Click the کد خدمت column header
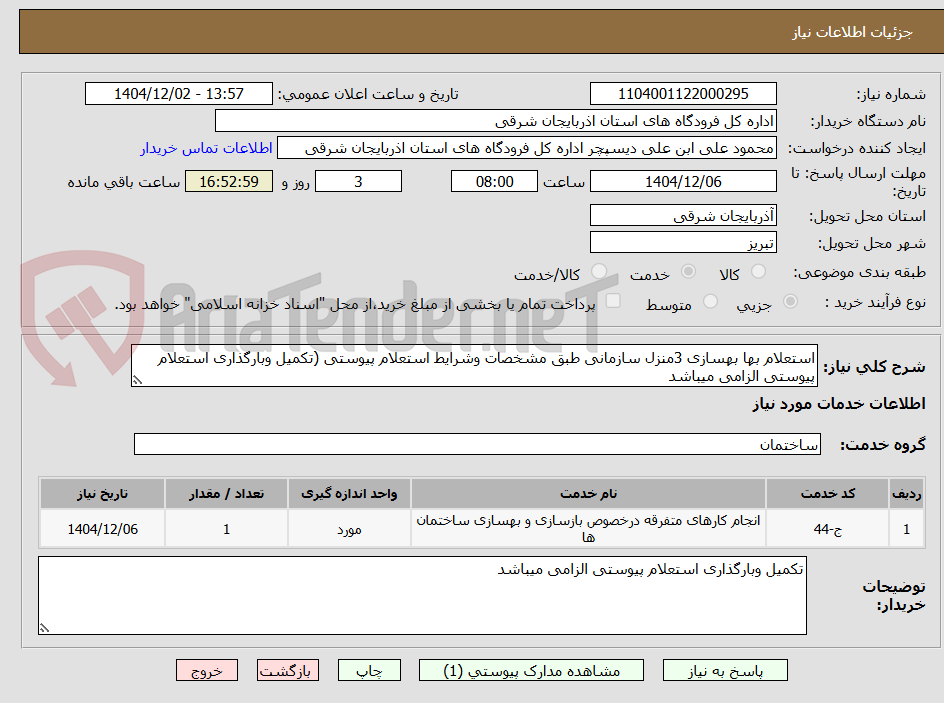This screenshot has width=944, height=703. click(828, 494)
